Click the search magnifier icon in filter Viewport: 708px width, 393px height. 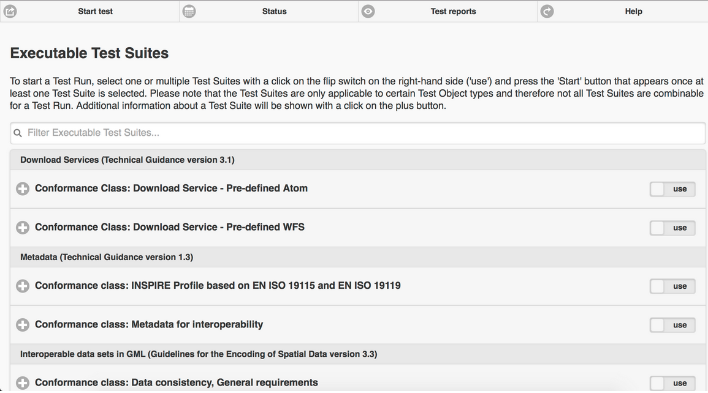[18, 133]
